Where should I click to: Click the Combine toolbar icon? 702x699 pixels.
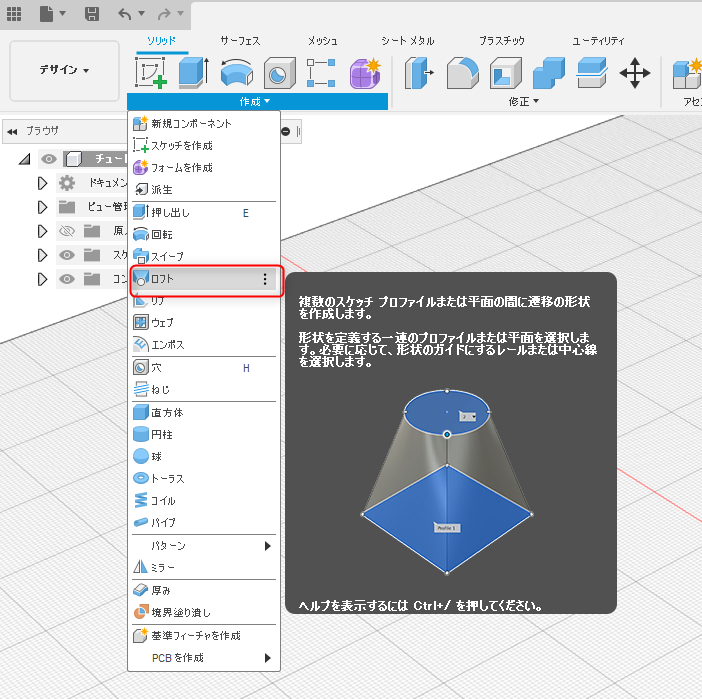[x=549, y=73]
